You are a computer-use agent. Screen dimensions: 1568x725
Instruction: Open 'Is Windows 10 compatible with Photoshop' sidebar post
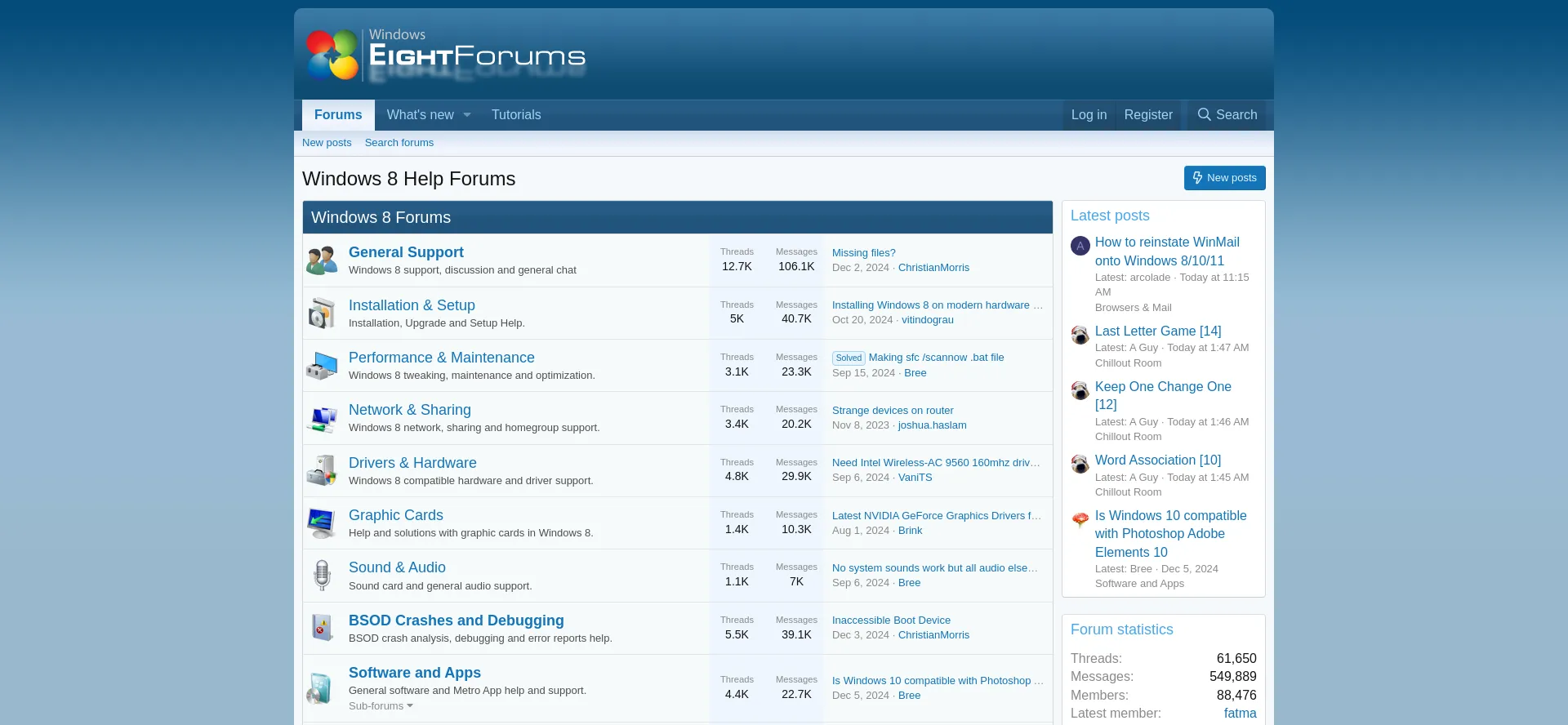tap(1171, 534)
